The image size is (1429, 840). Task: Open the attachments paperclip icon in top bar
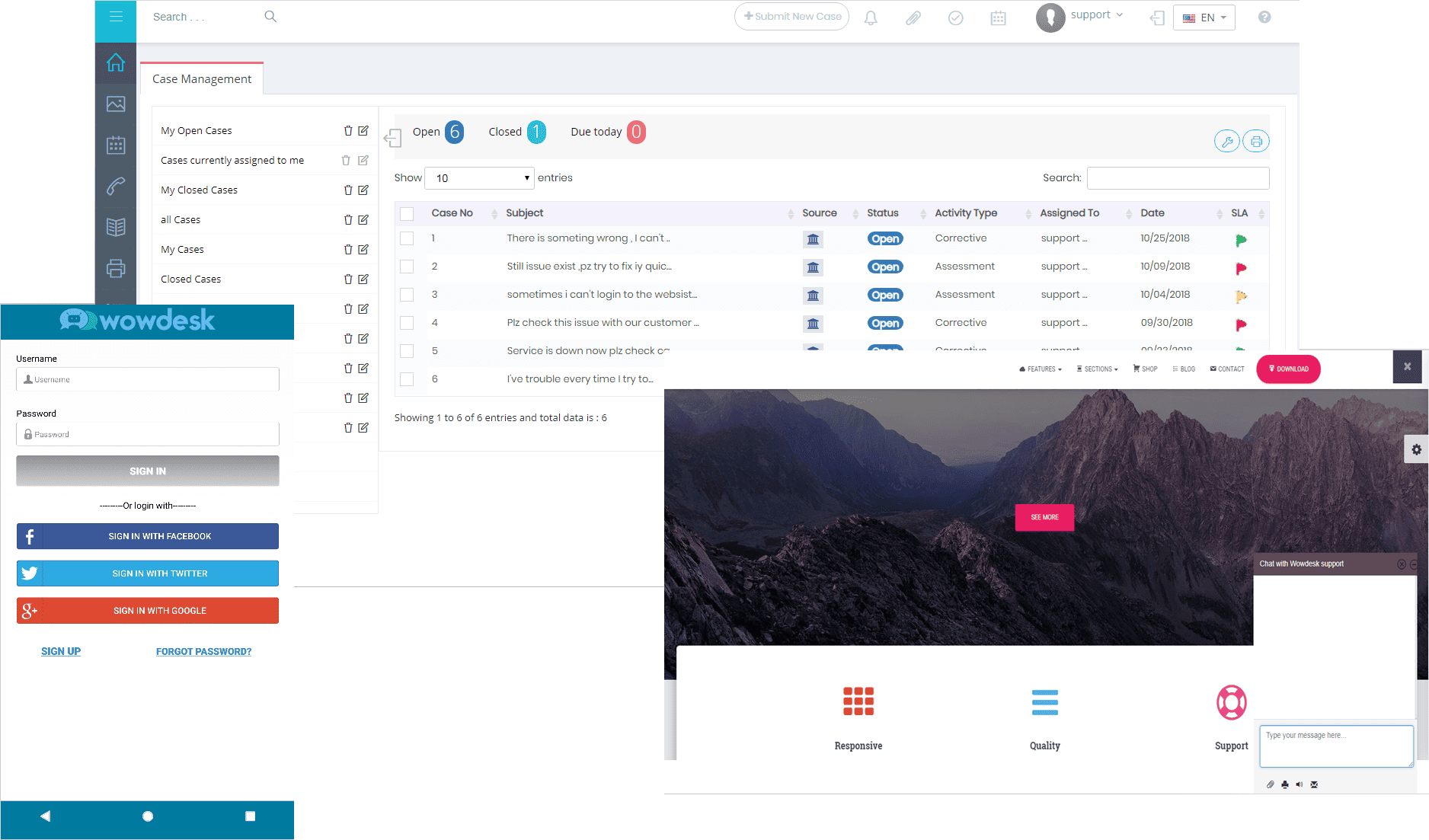[x=913, y=18]
